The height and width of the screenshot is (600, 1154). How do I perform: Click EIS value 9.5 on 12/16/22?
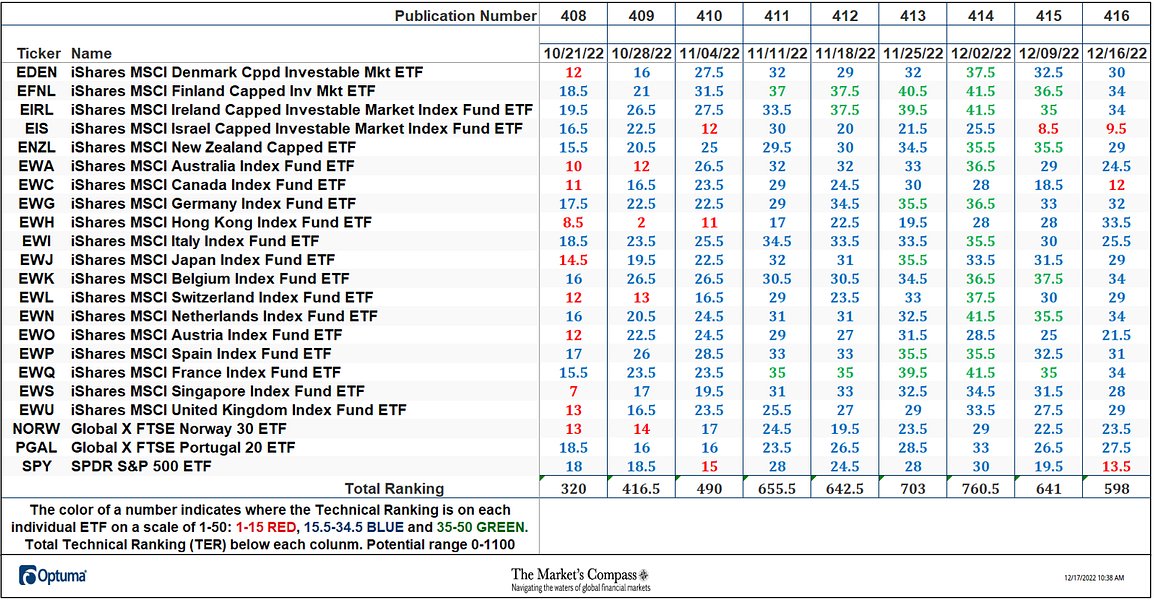[1116, 129]
